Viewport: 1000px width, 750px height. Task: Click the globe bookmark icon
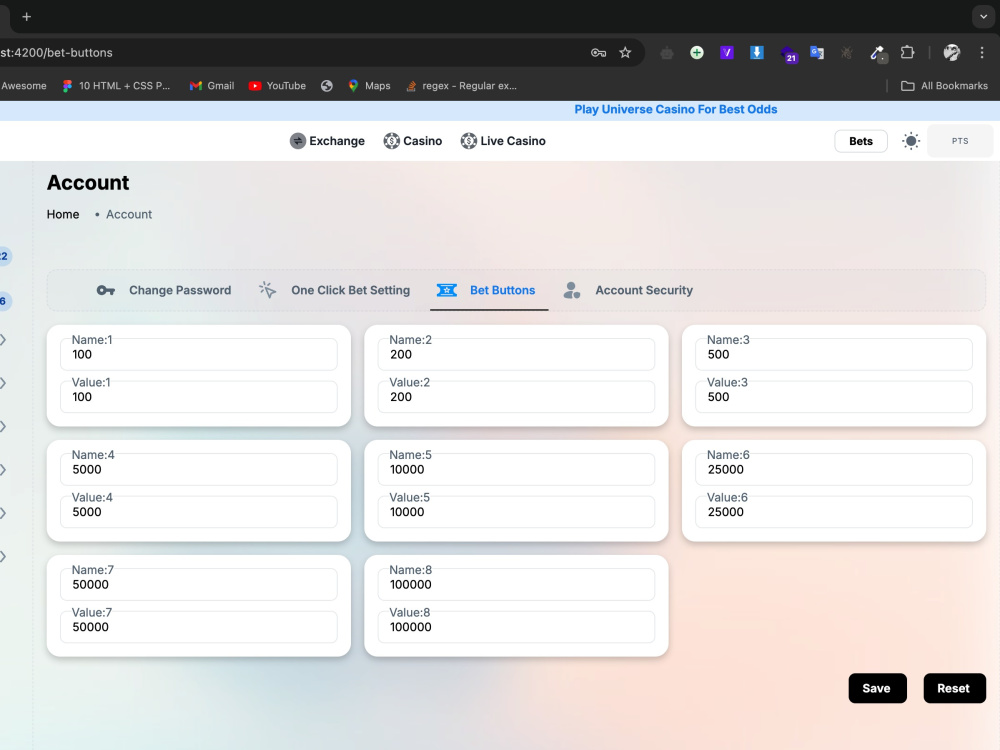coord(327,85)
